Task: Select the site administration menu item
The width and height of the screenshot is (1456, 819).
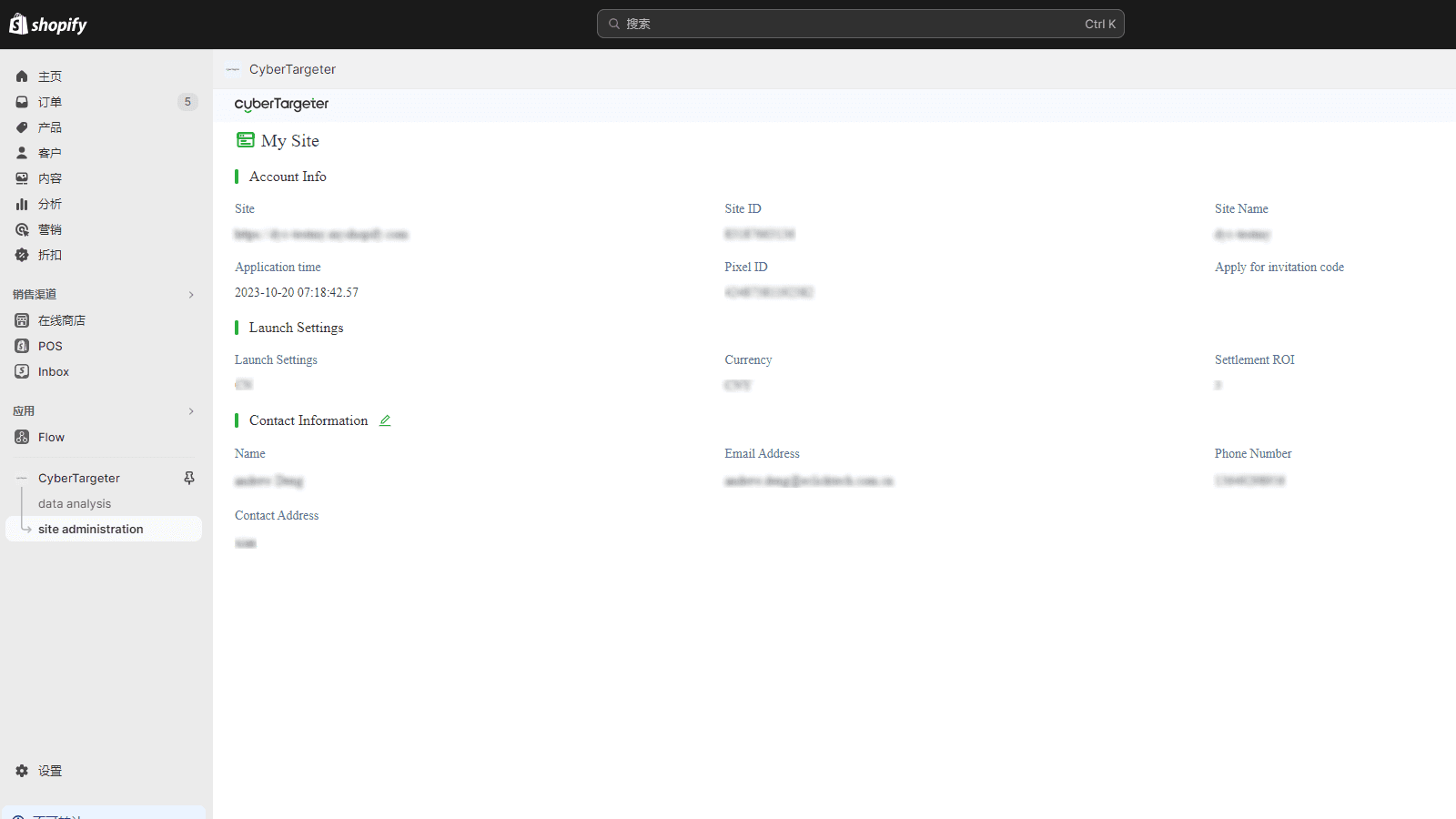Action: (90, 529)
